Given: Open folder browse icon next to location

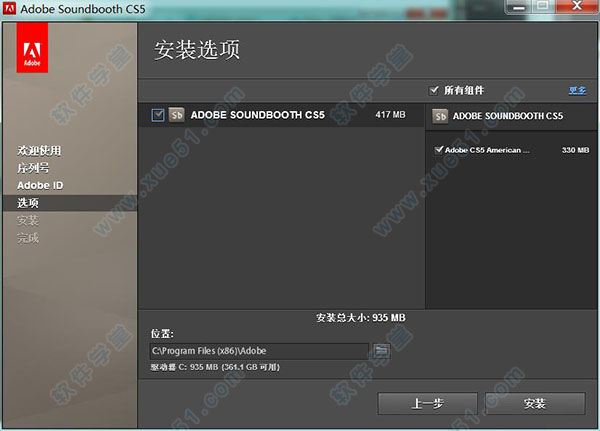Looking at the screenshot, I should pyautogui.click(x=381, y=351).
